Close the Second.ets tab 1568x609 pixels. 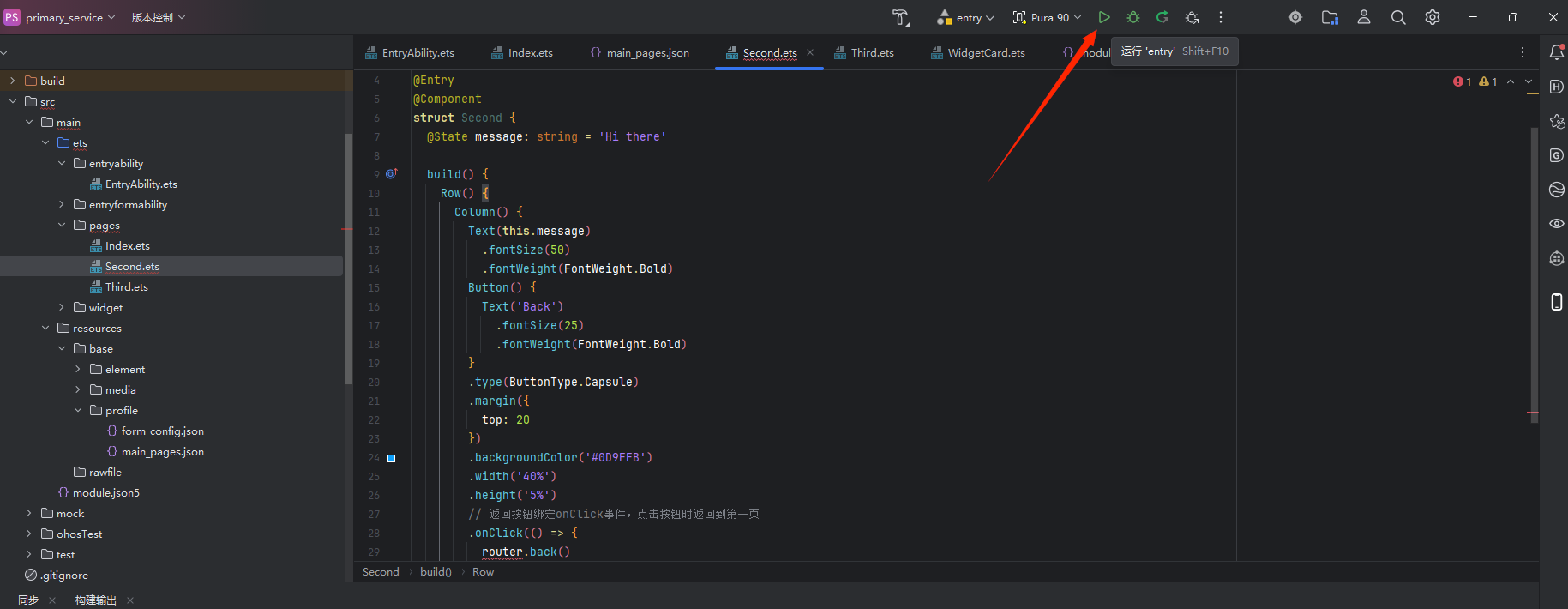(810, 52)
